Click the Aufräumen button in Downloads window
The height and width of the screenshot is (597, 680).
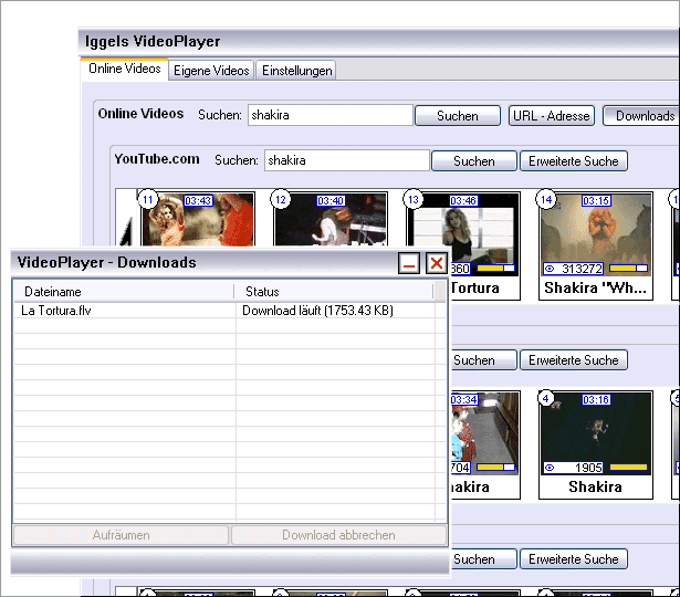(121, 535)
